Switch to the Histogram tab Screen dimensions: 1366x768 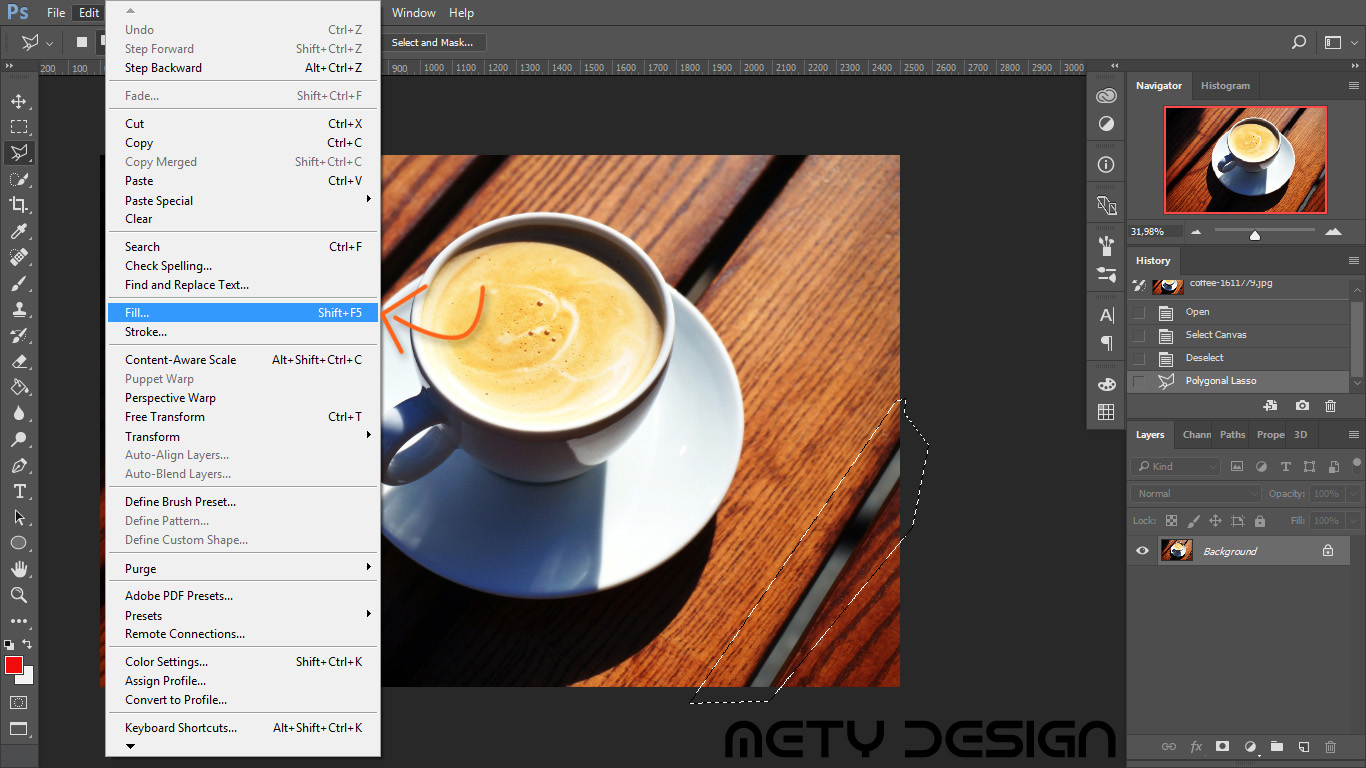pos(1225,86)
